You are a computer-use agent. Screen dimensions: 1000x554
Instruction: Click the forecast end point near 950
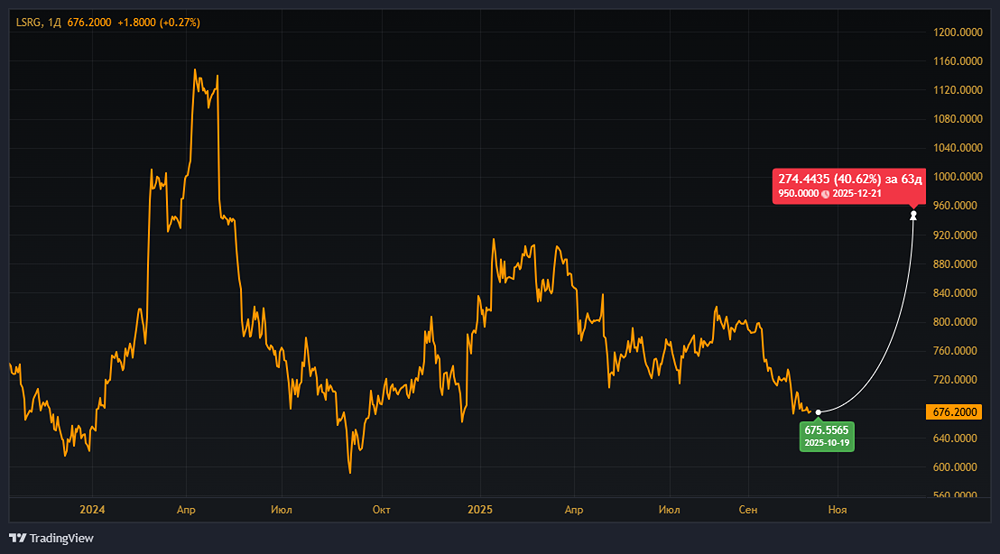pyautogui.click(x=913, y=216)
